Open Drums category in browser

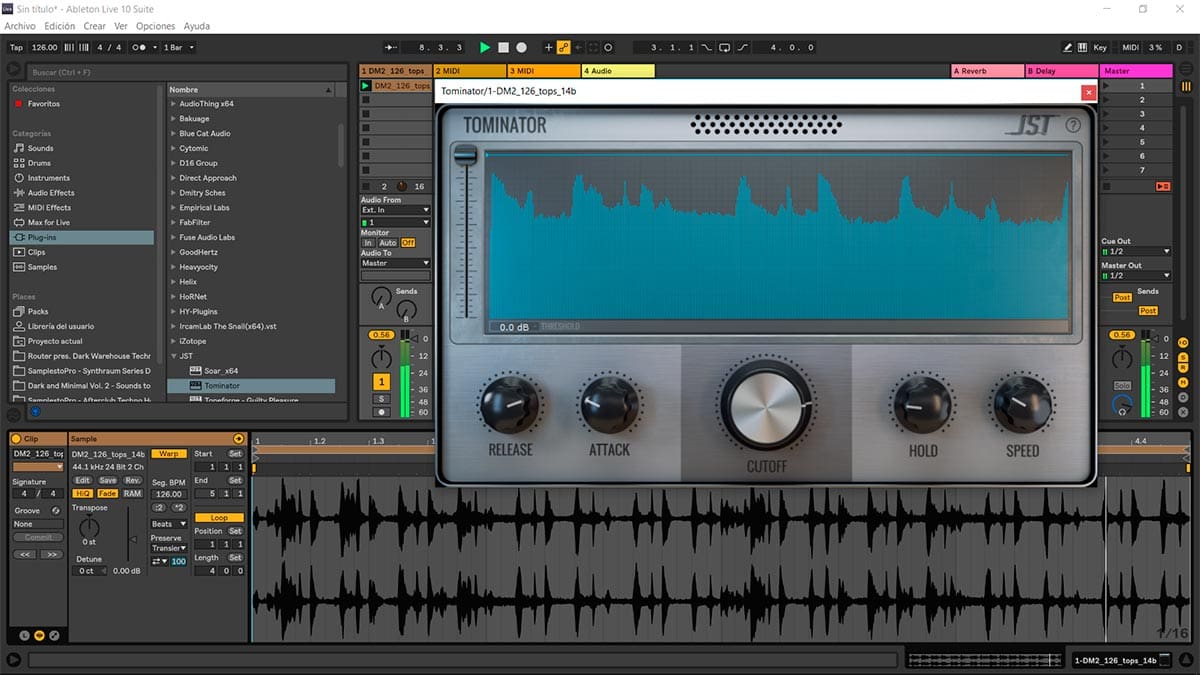pyautogui.click(x=39, y=163)
